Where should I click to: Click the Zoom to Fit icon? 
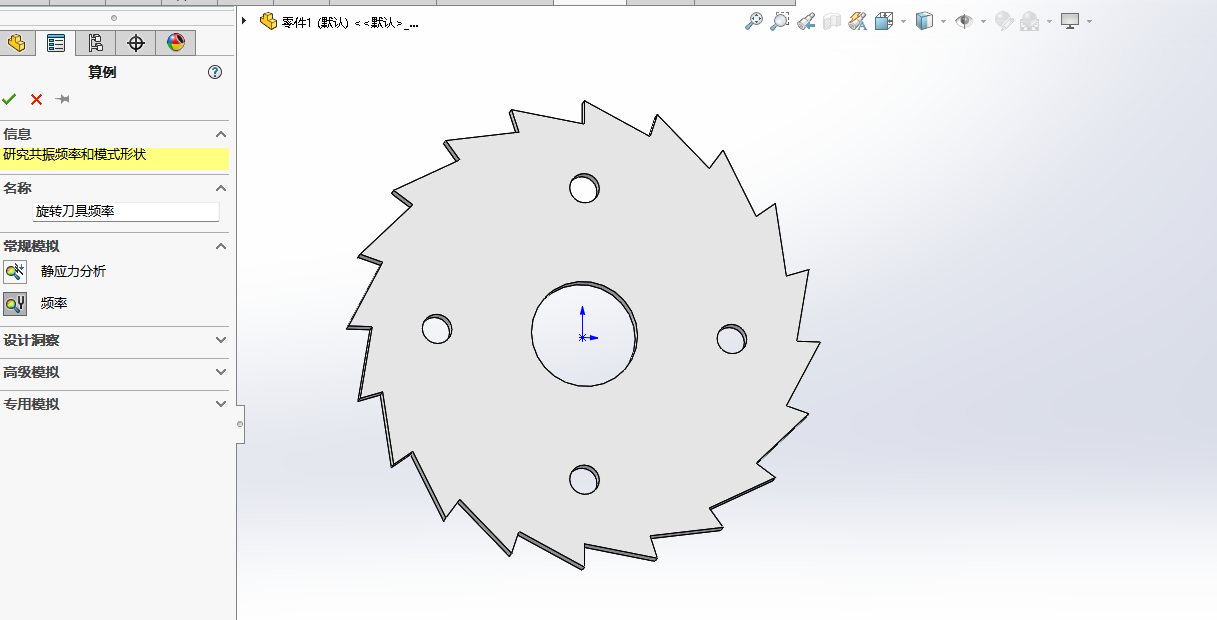[x=754, y=21]
